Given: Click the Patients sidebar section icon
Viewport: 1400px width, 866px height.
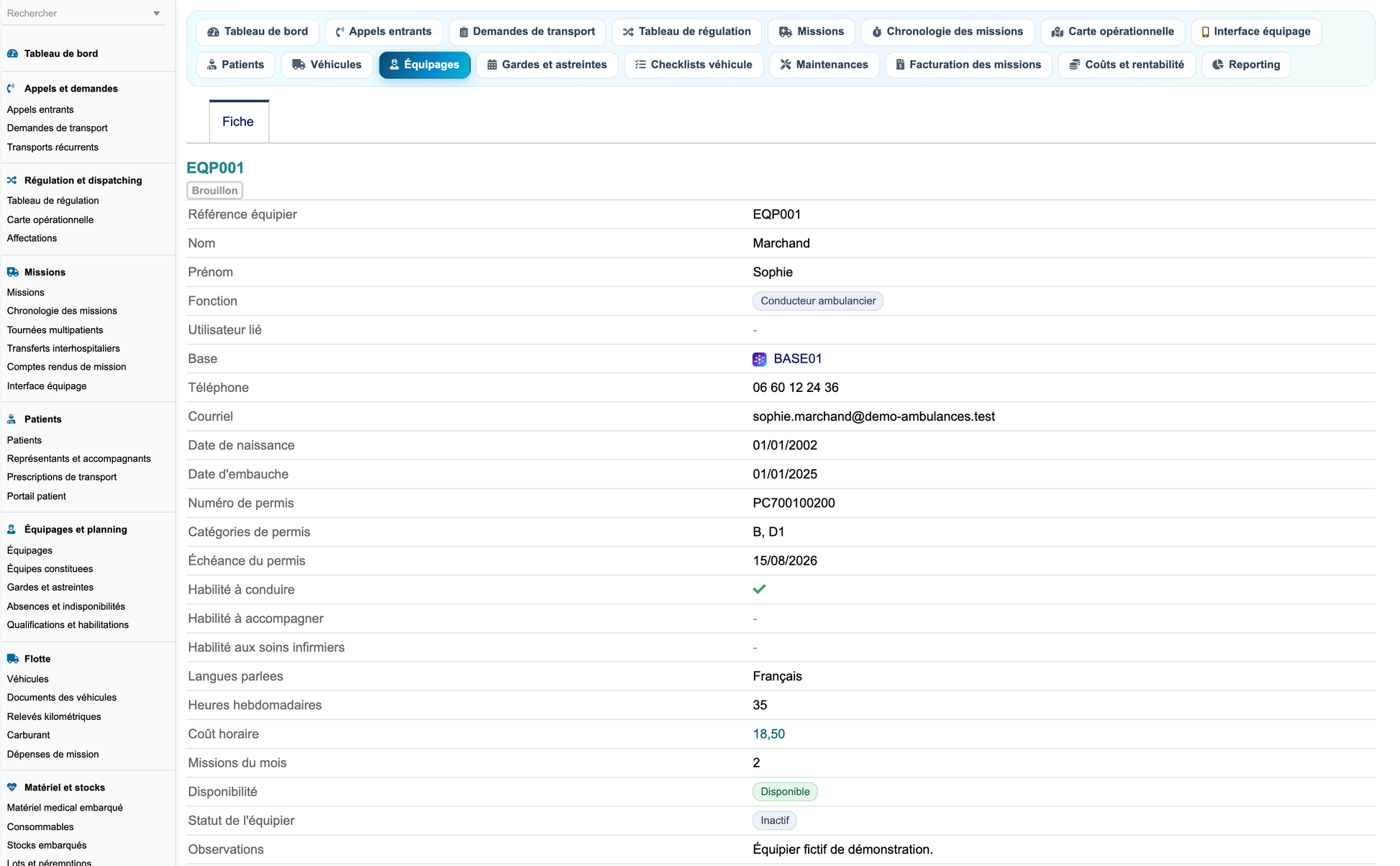Looking at the screenshot, I should (x=12, y=419).
